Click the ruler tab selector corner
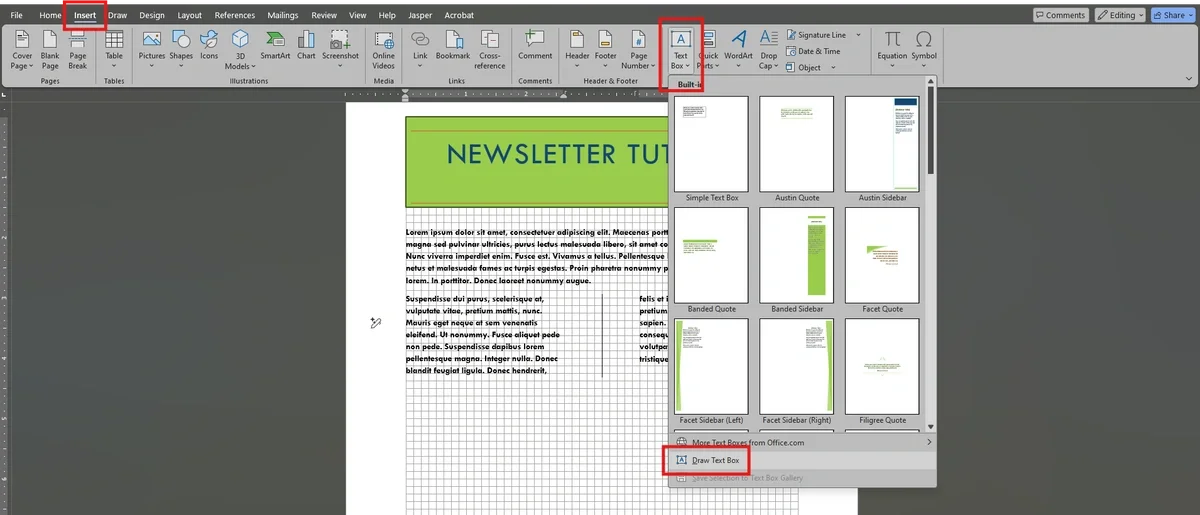The width and height of the screenshot is (1200, 515). pos(4,95)
